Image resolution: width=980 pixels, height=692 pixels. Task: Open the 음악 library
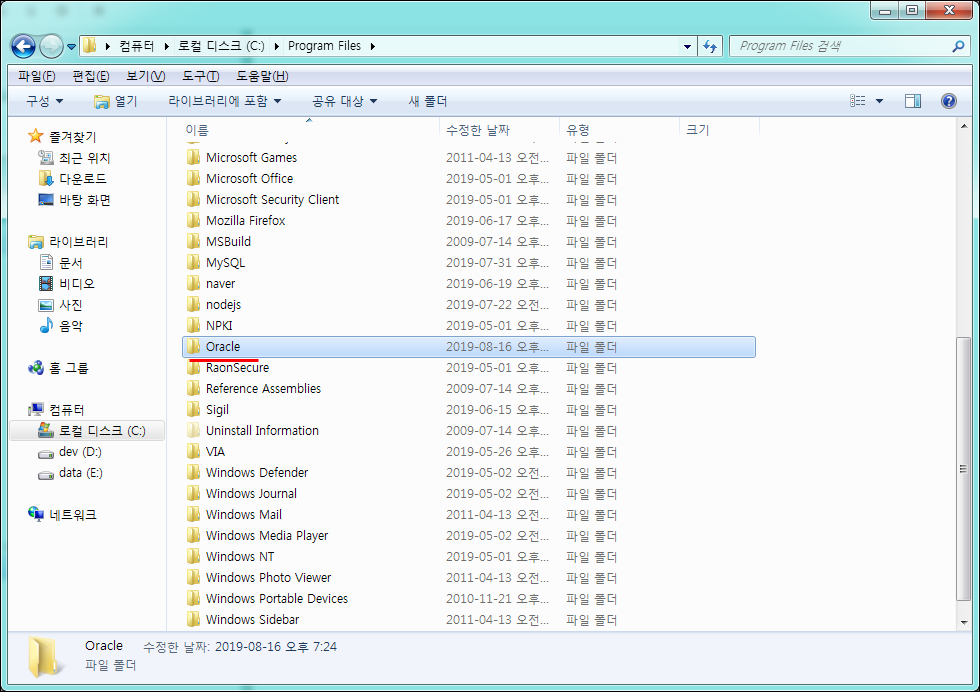(71, 326)
